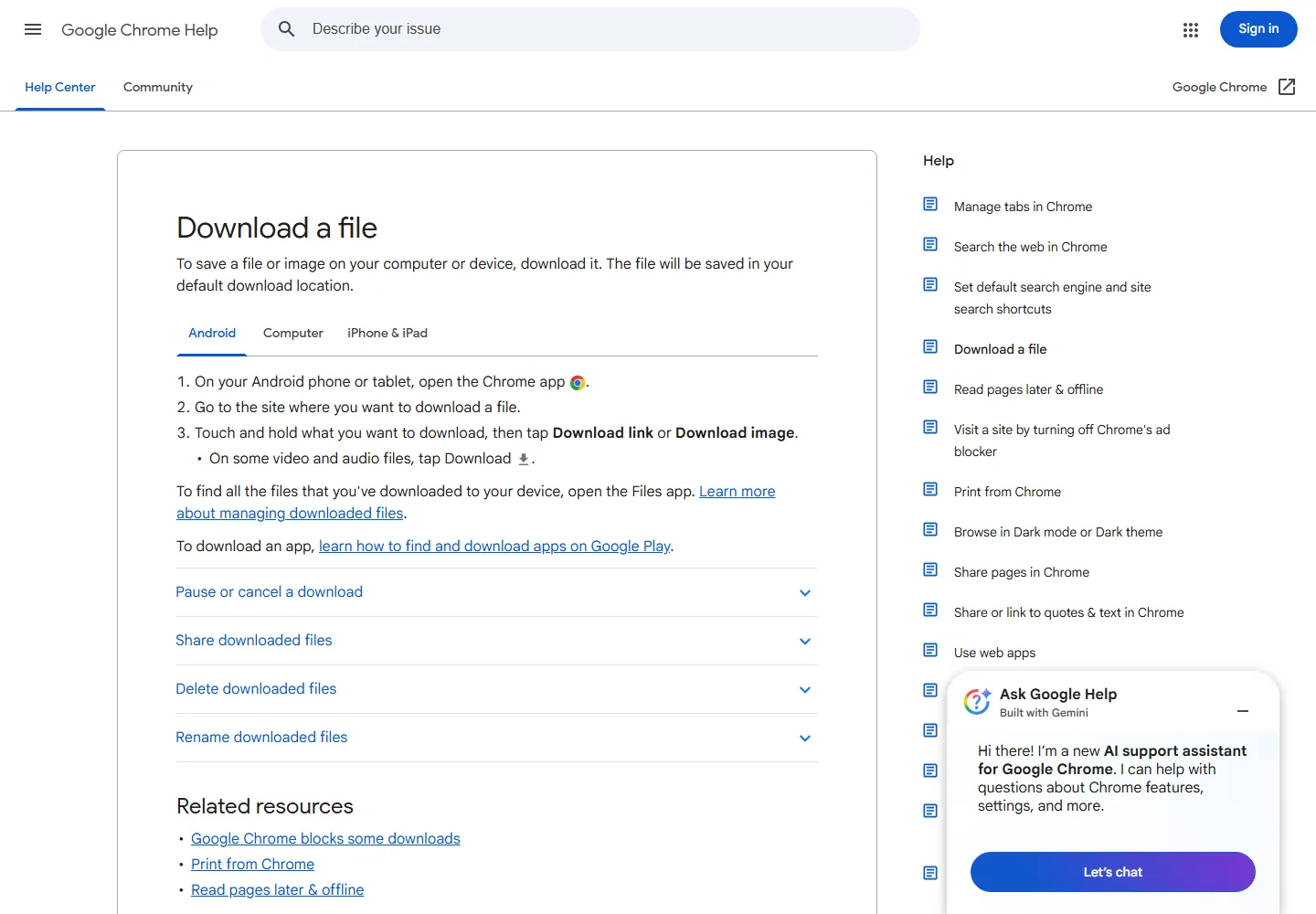This screenshot has width=1316, height=914.
Task: Expand Pause or cancel a download
Action: point(496,592)
